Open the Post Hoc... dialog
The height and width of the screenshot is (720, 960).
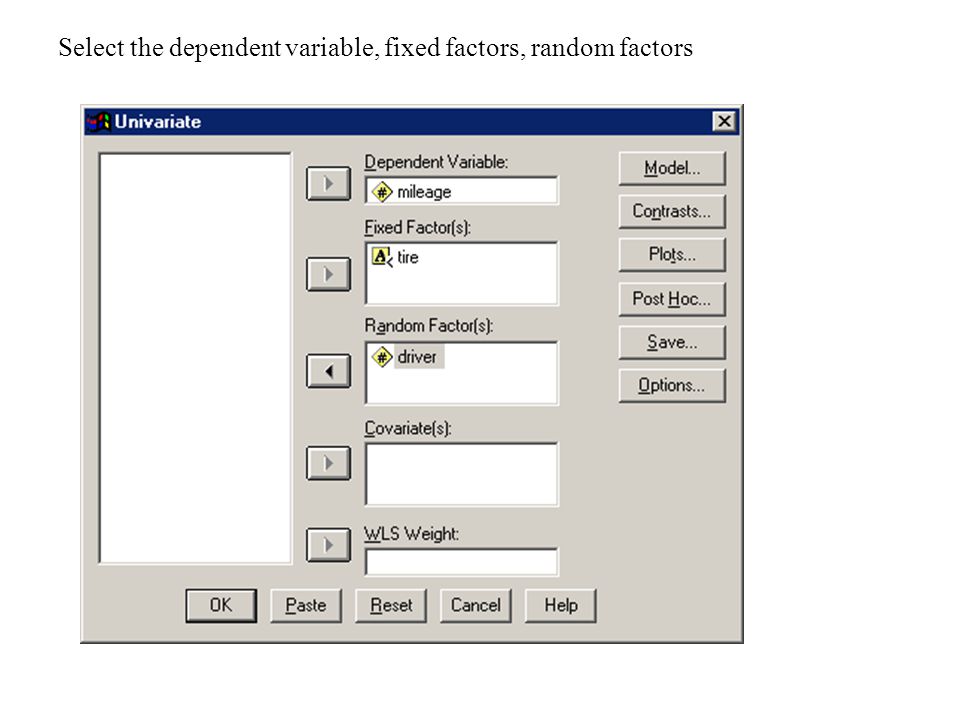coord(672,299)
